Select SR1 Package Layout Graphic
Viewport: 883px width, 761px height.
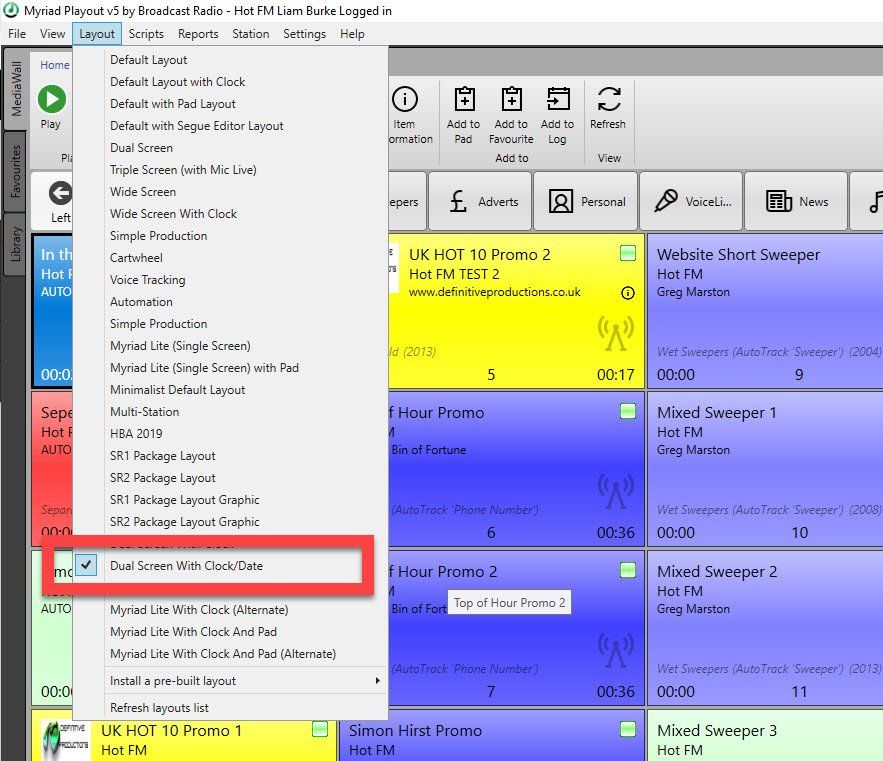click(185, 500)
